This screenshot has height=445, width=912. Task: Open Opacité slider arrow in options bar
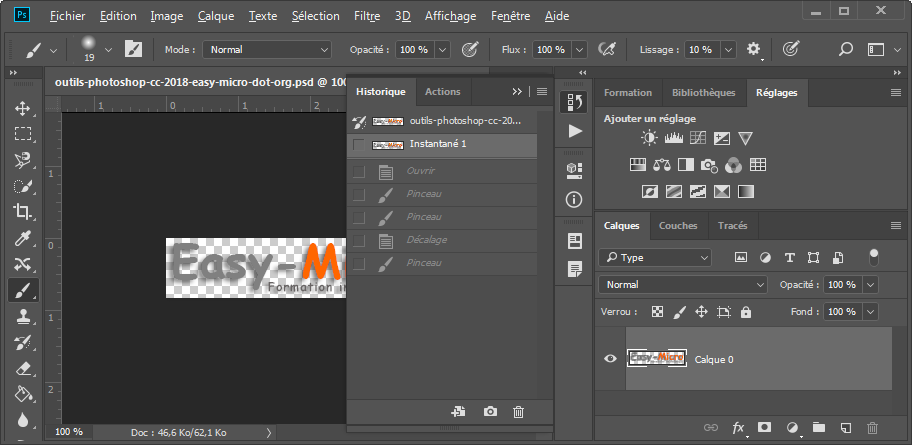pos(443,50)
